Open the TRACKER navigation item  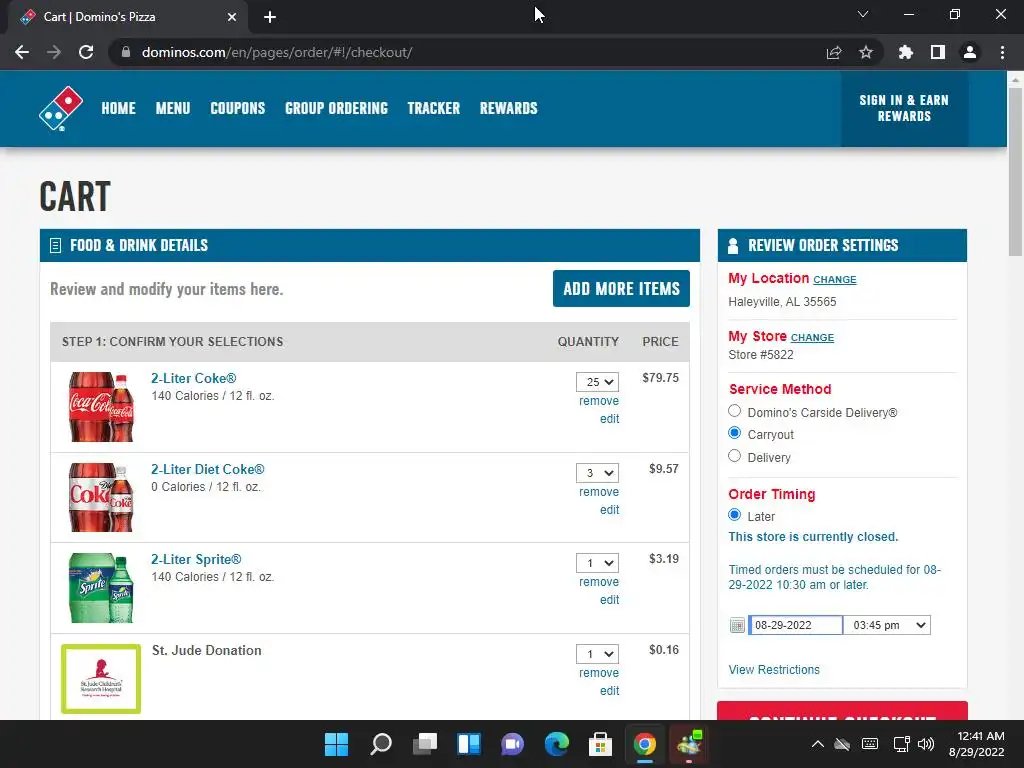(434, 108)
